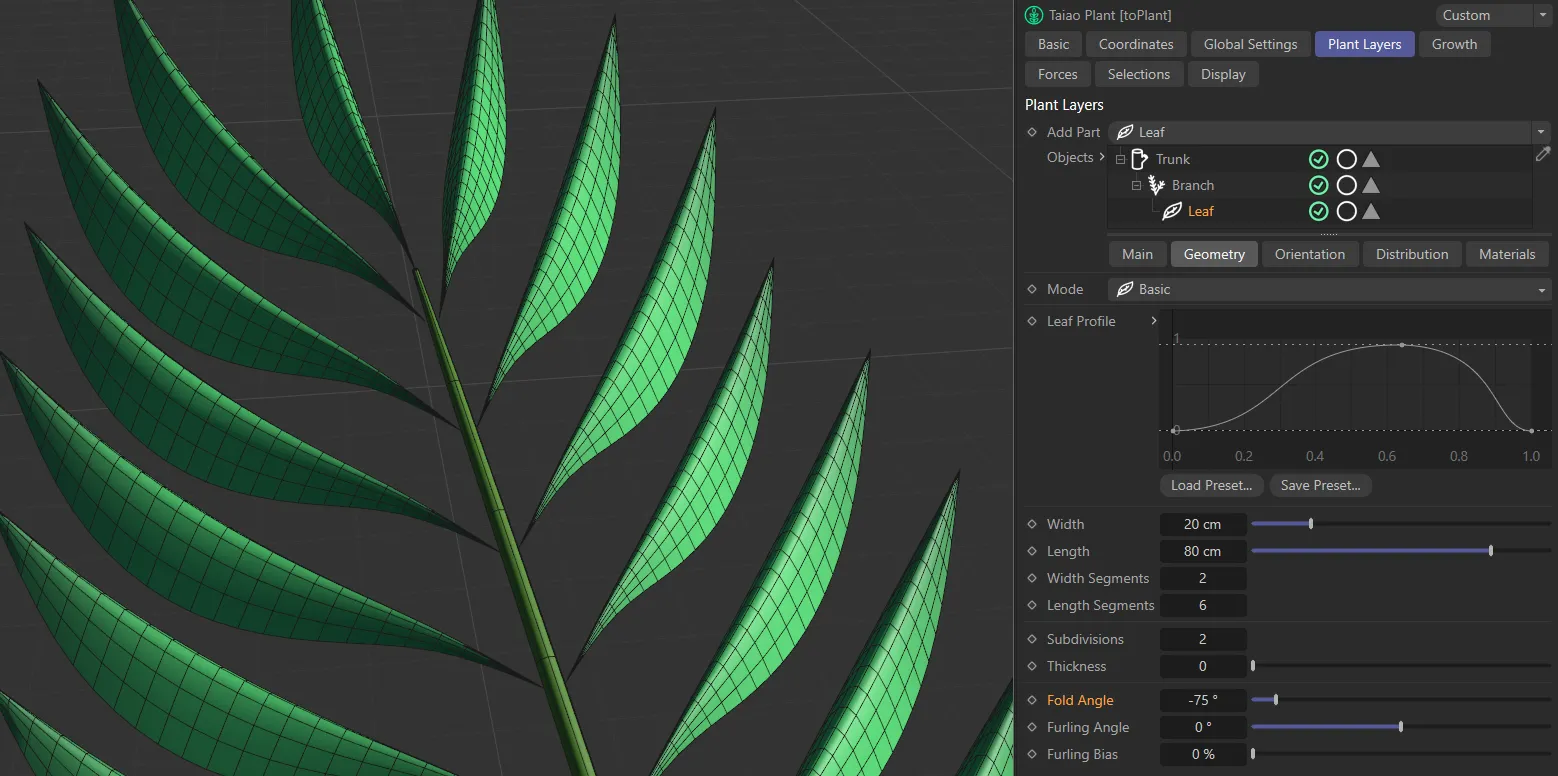
Task: Click the branch icon beside Branch layer
Action: tap(1155, 185)
